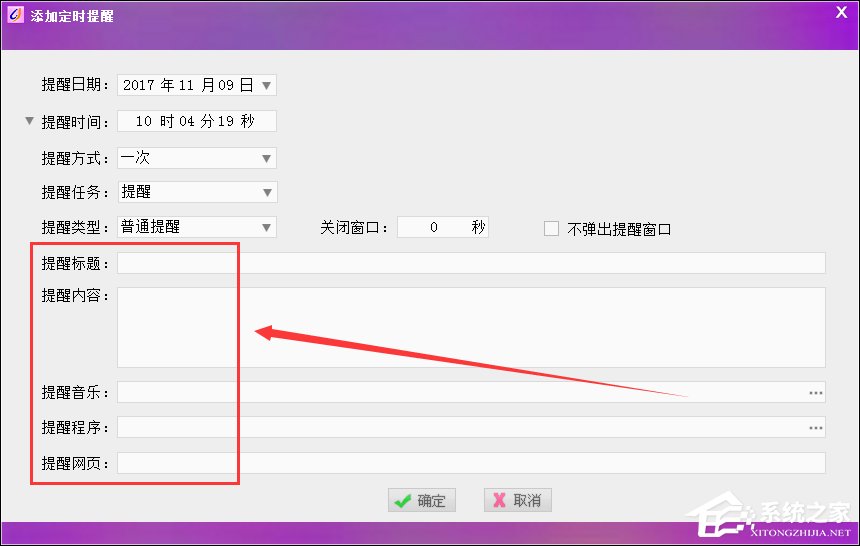860x546 pixels.
Task: Confirm with the 确定 button
Action: pyautogui.click(x=422, y=500)
